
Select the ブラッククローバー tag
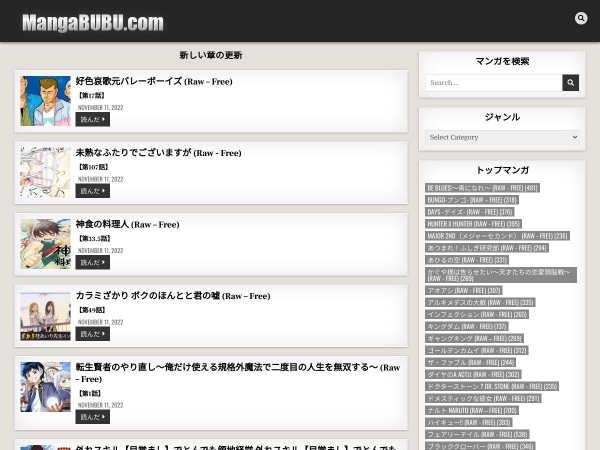coord(480,446)
